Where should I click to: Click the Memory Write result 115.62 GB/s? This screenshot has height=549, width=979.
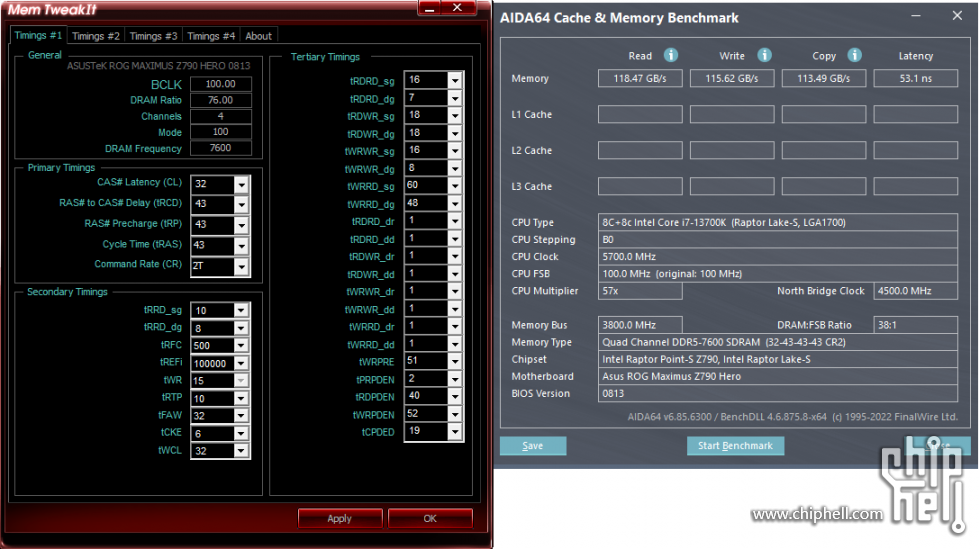coord(732,79)
